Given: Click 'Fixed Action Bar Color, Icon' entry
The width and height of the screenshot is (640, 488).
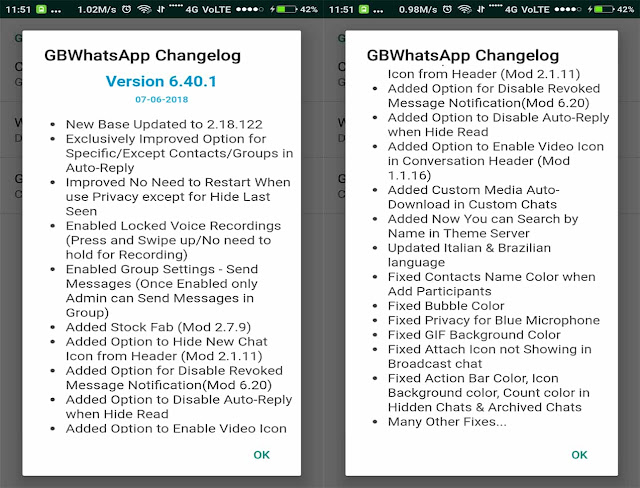Looking at the screenshot, I should tap(473, 378).
